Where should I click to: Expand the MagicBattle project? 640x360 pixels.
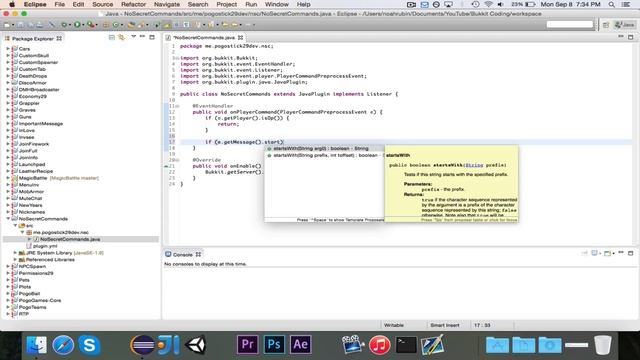(x=8, y=178)
